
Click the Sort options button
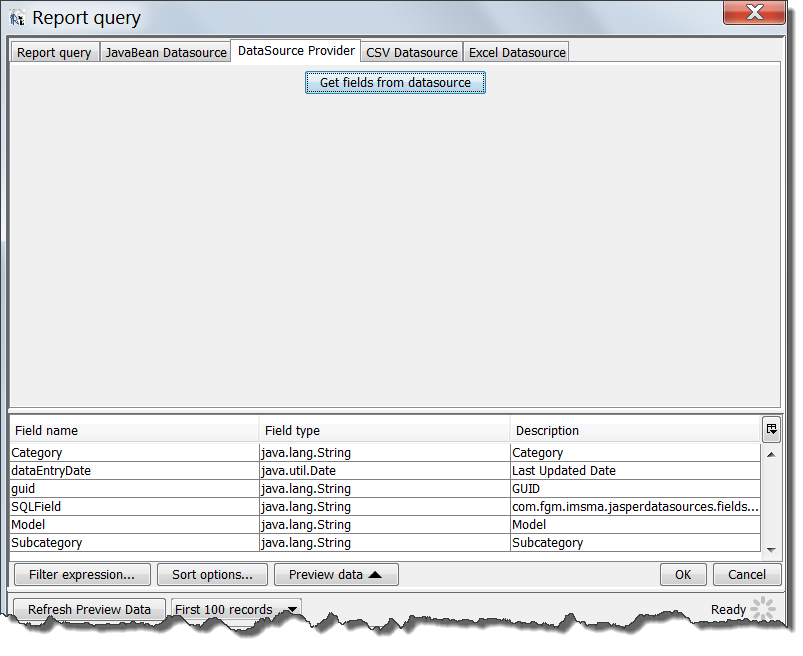coord(212,575)
